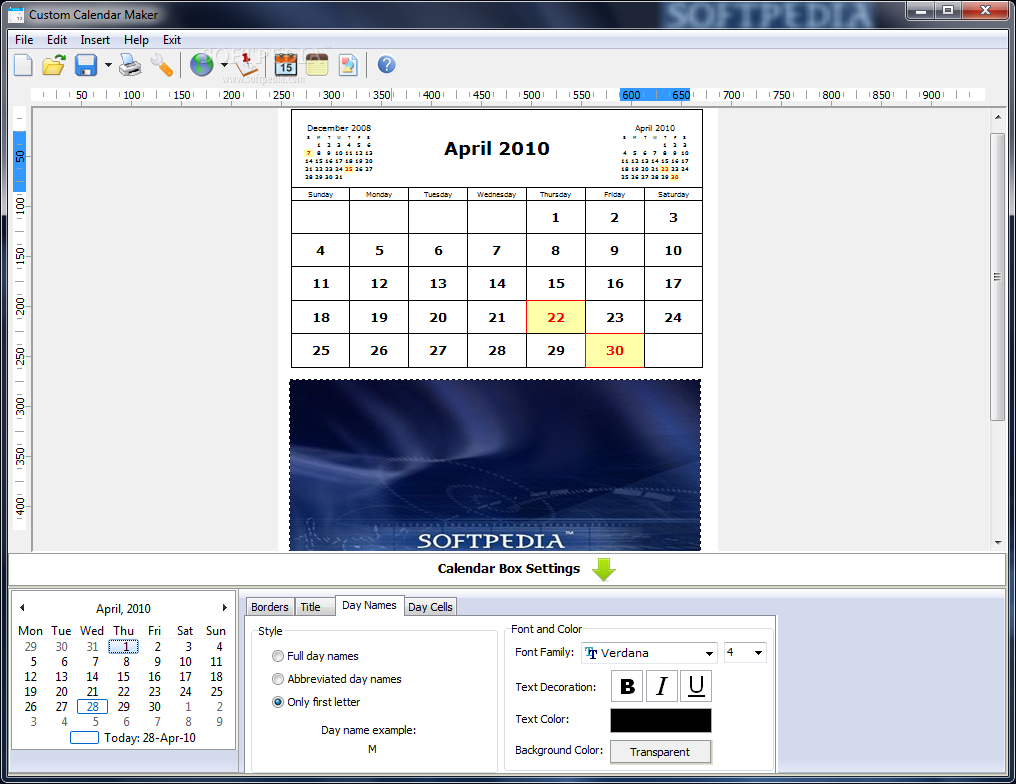Click the December 2008 mini month preview
The height and width of the screenshot is (784, 1016).
pos(338,152)
